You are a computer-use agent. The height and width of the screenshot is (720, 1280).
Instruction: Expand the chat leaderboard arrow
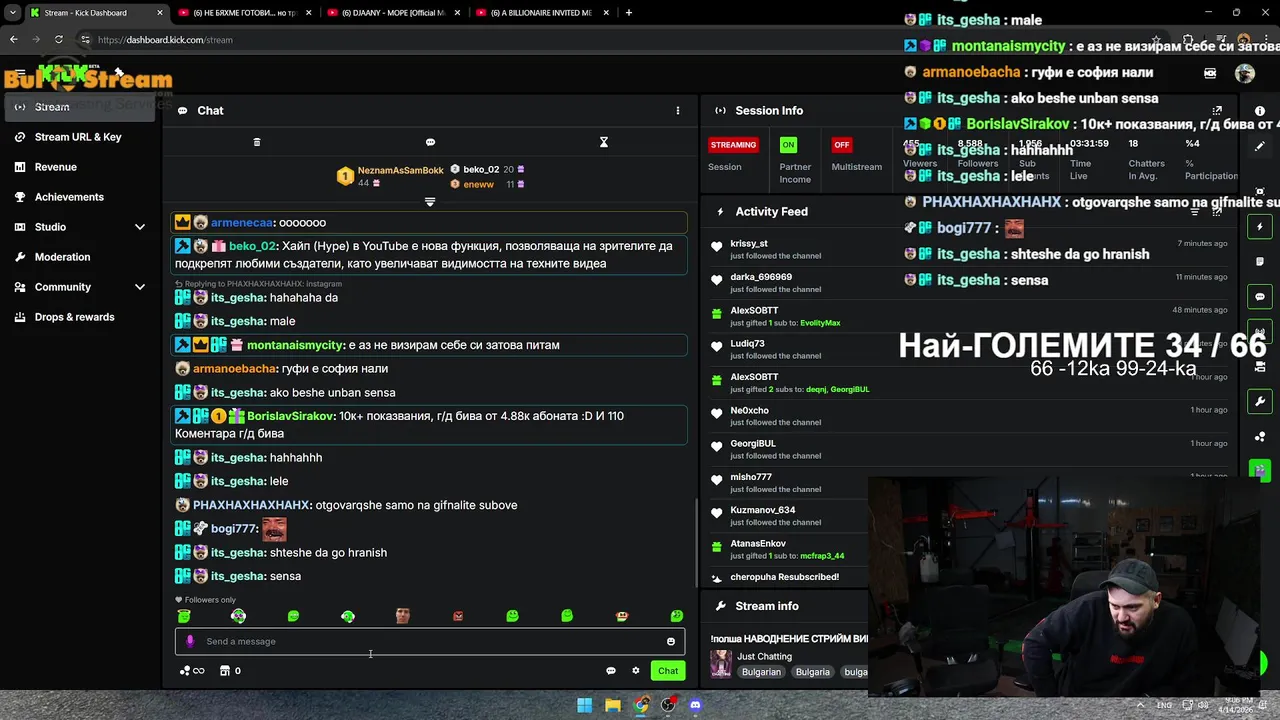pos(430,202)
